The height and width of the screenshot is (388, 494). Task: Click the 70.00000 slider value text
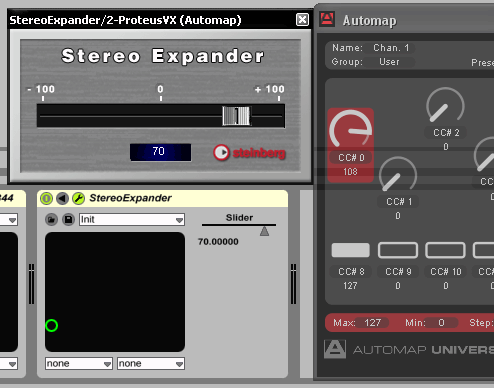point(218,242)
